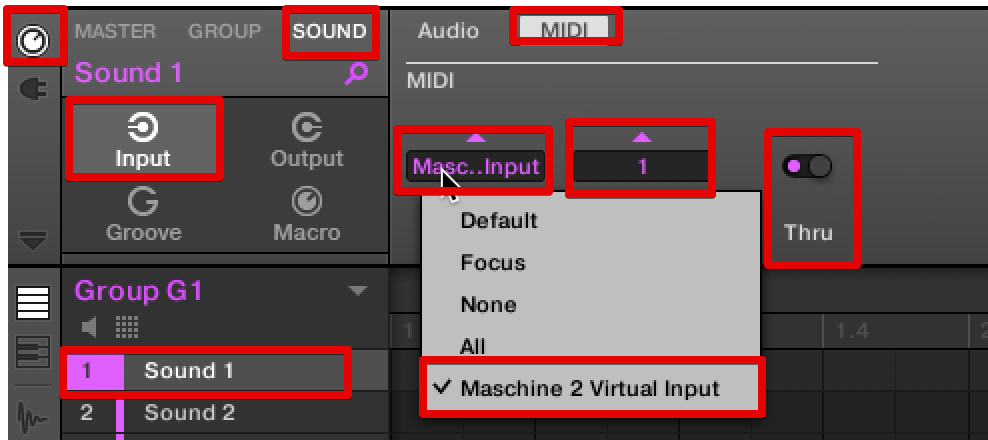Expand the Group G1 dropdown arrow

click(x=357, y=291)
